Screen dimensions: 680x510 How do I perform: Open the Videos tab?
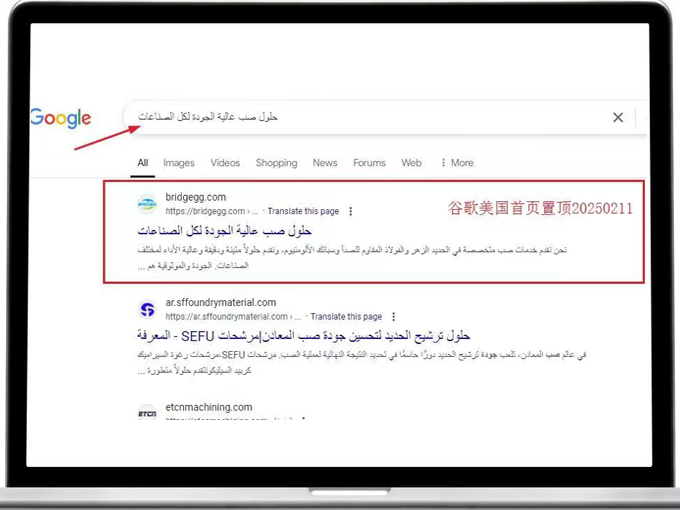click(225, 163)
